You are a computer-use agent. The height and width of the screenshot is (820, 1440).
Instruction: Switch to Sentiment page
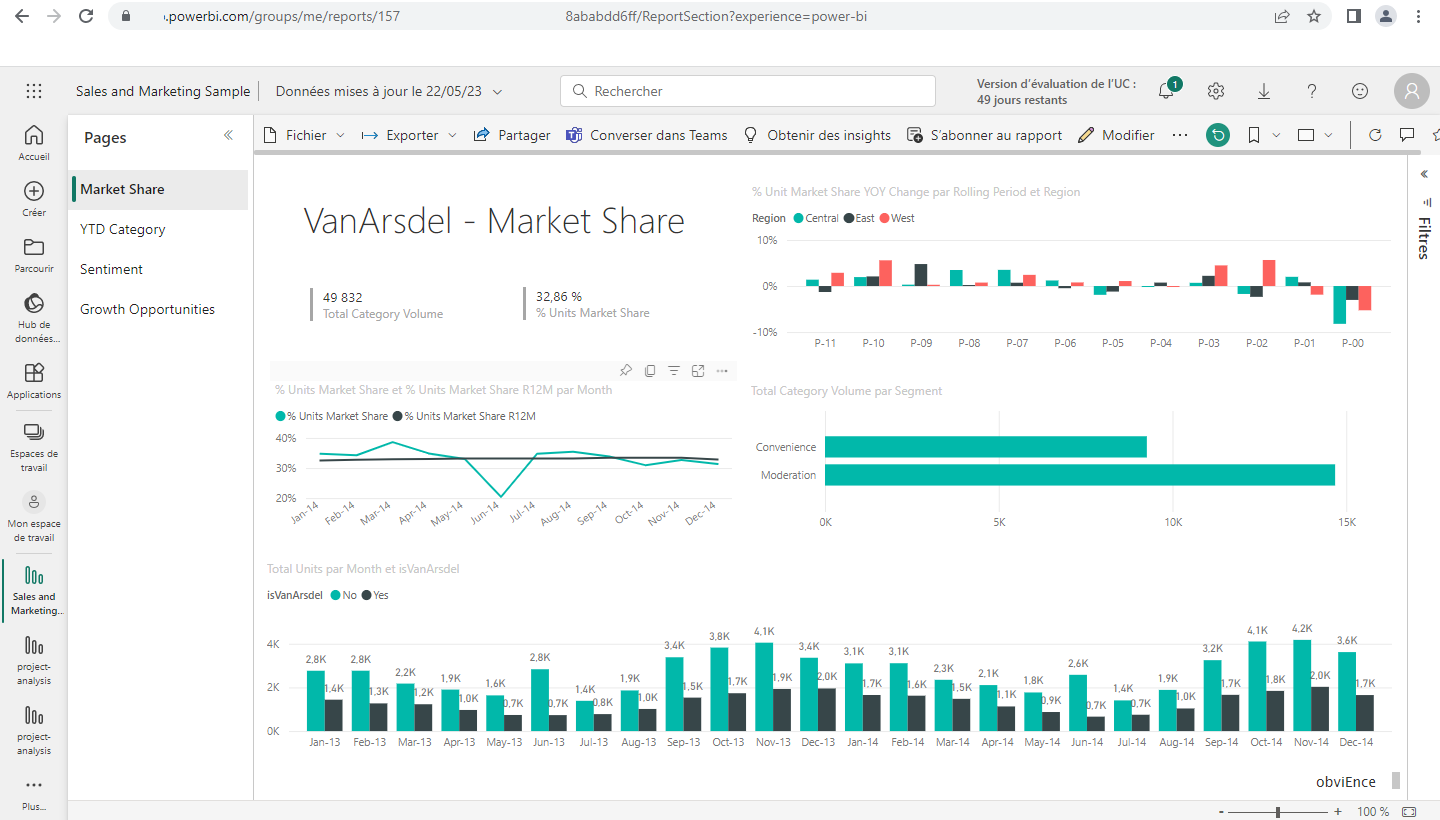pos(160,269)
